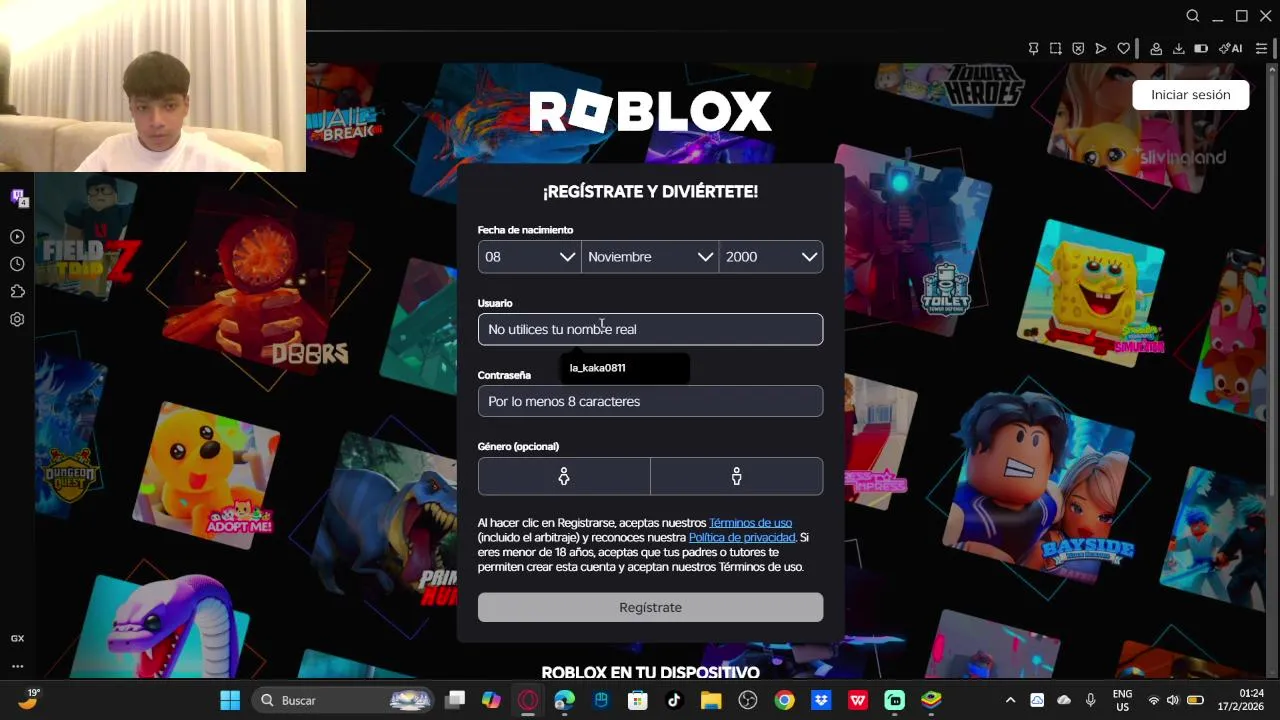Open Opera GX on the taskbar
Image resolution: width=1280 pixels, height=720 pixels.
pyautogui.click(x=528, y=700)
